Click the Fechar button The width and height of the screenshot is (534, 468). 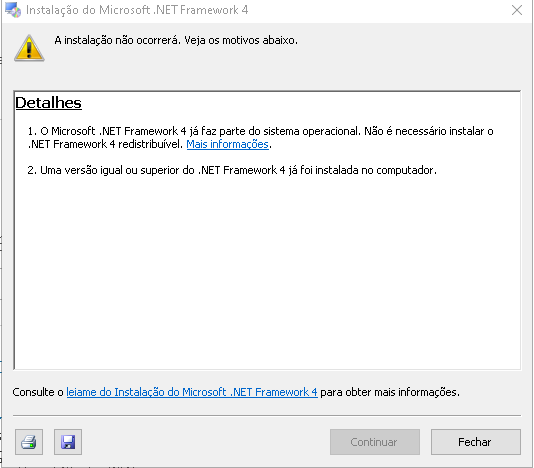click(476, 442)
